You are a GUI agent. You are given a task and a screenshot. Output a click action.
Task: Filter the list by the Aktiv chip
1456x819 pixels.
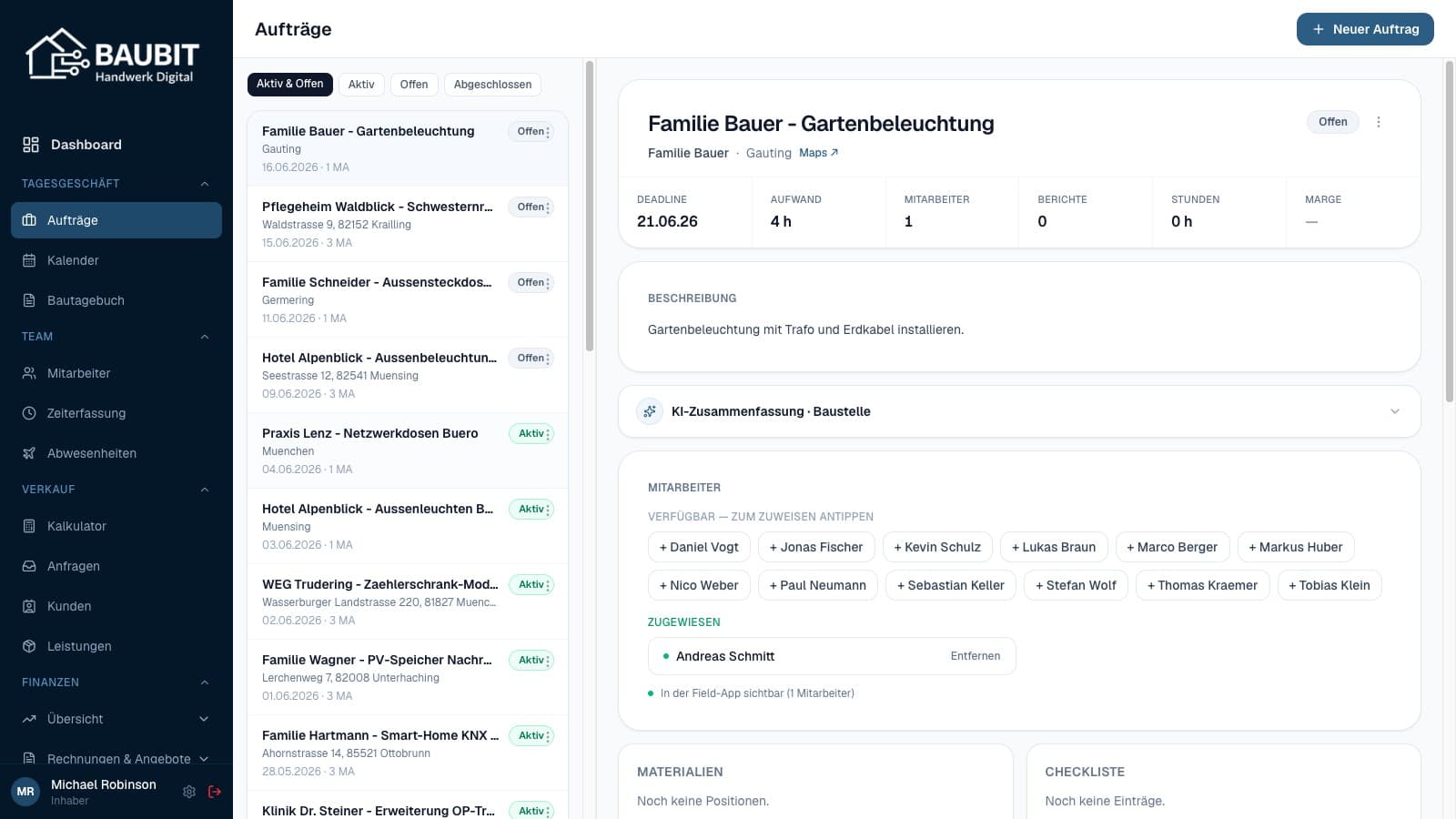(361, 85)
